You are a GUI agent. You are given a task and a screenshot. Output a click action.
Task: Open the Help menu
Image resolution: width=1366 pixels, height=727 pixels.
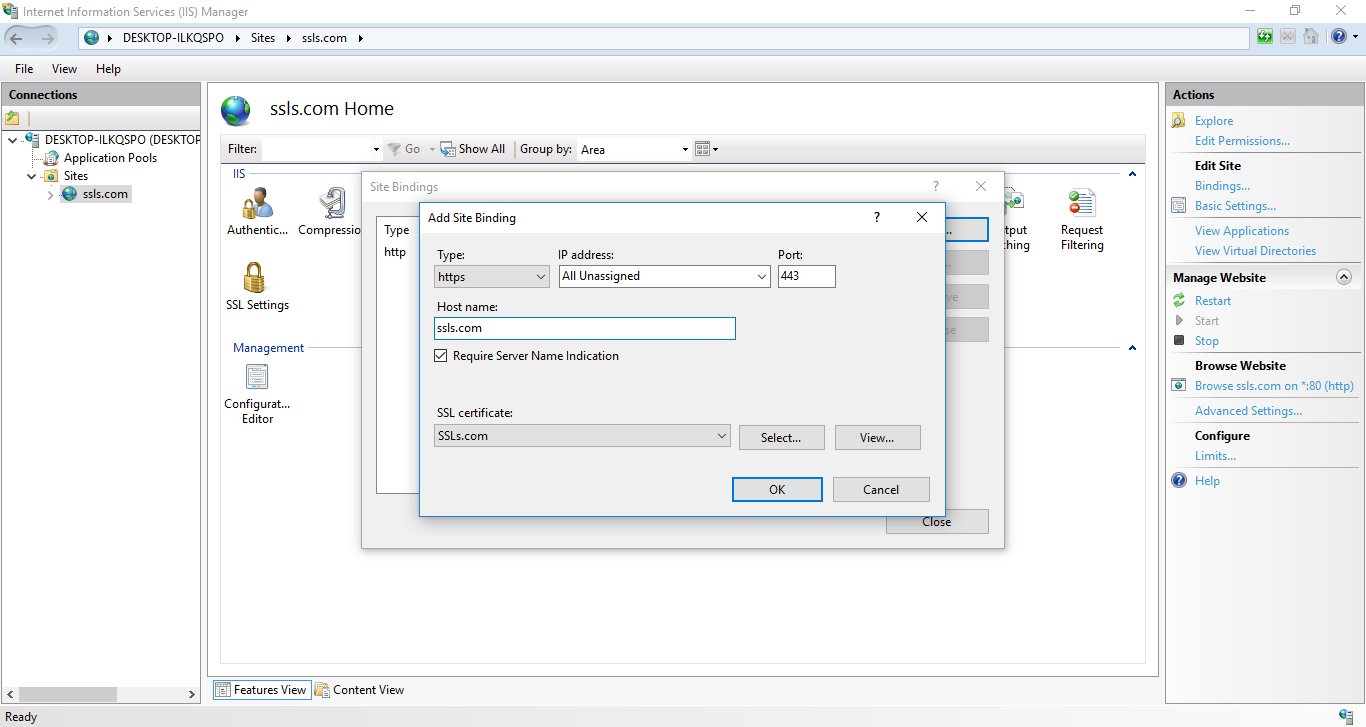108,69
